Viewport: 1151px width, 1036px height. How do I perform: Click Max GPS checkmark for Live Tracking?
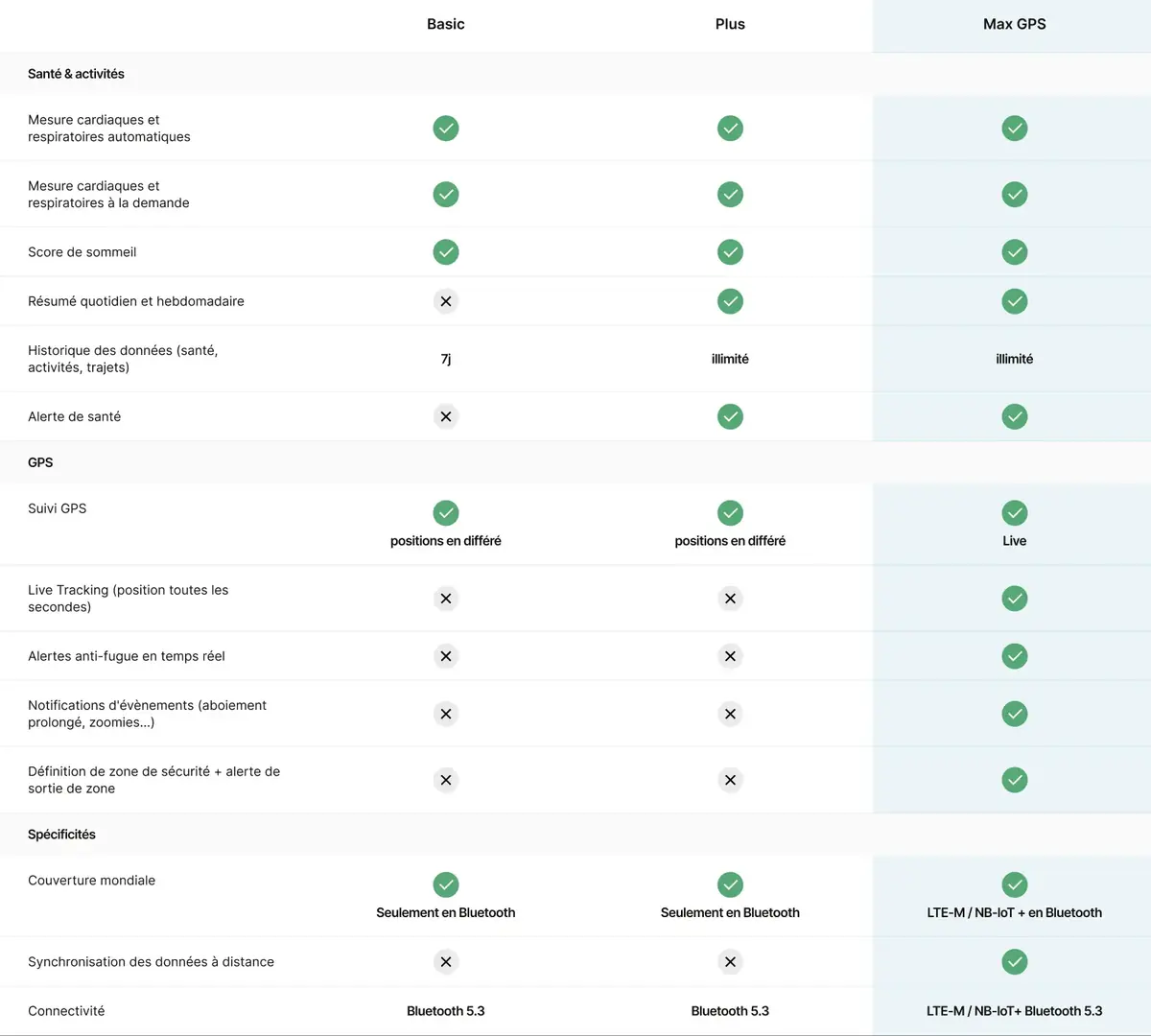point(1015,599)
